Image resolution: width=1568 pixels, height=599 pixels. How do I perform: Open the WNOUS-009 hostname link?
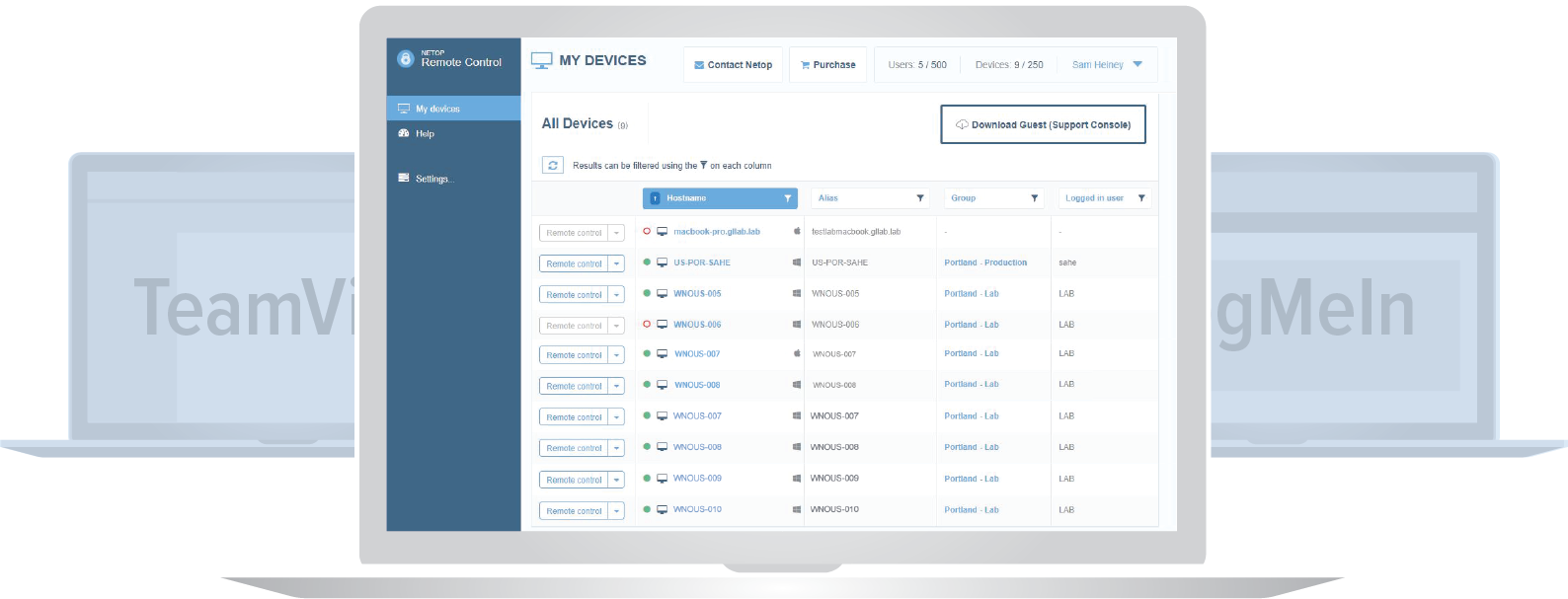697,479
